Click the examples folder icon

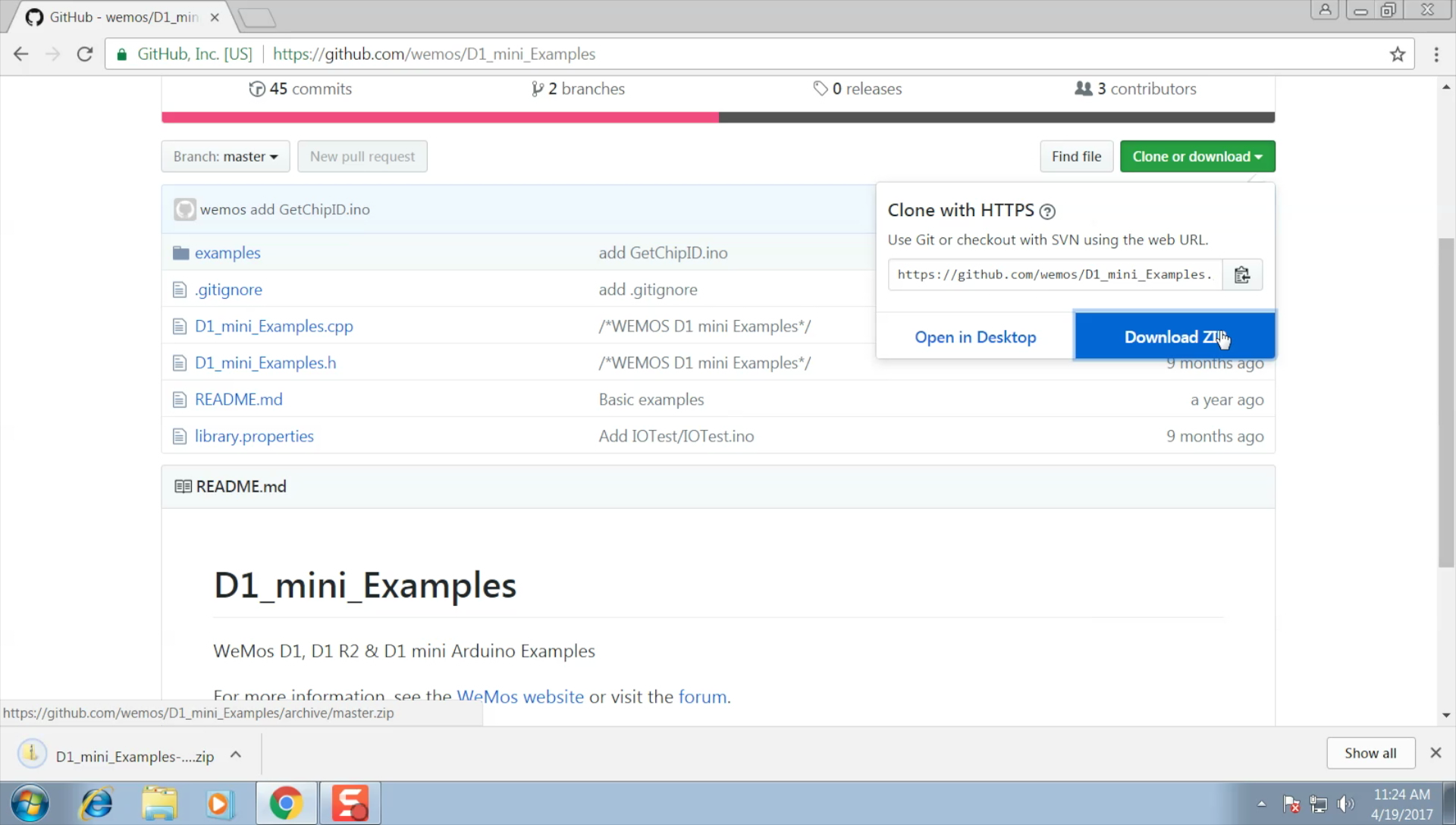coord(180,253)
